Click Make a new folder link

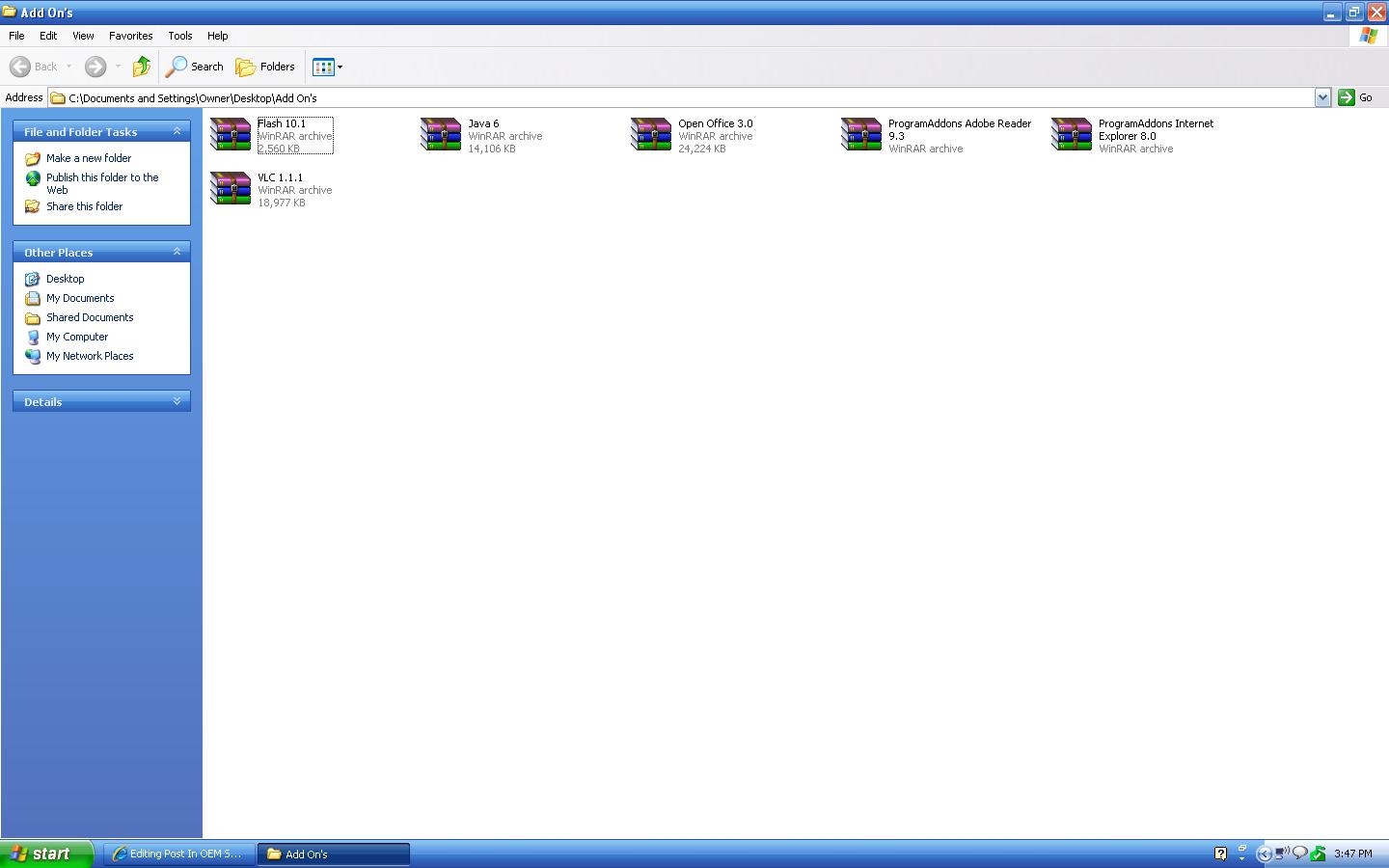pyautogui.click(x=89, y=158)
